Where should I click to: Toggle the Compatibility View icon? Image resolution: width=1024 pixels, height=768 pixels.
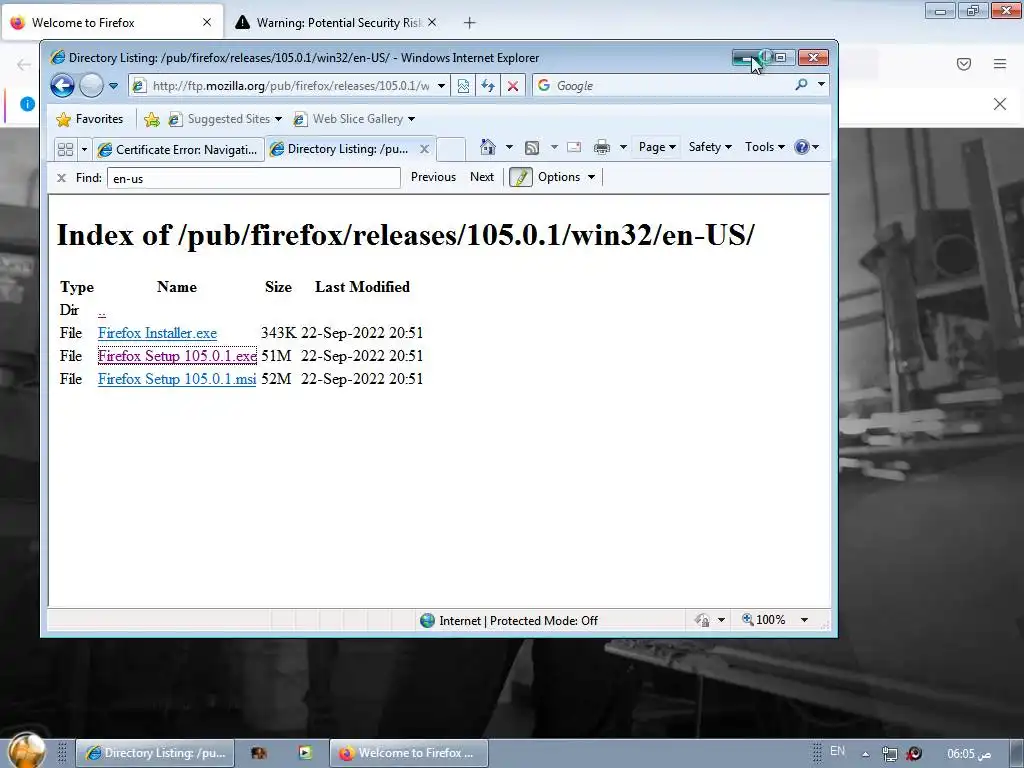(x=463, y=86)
